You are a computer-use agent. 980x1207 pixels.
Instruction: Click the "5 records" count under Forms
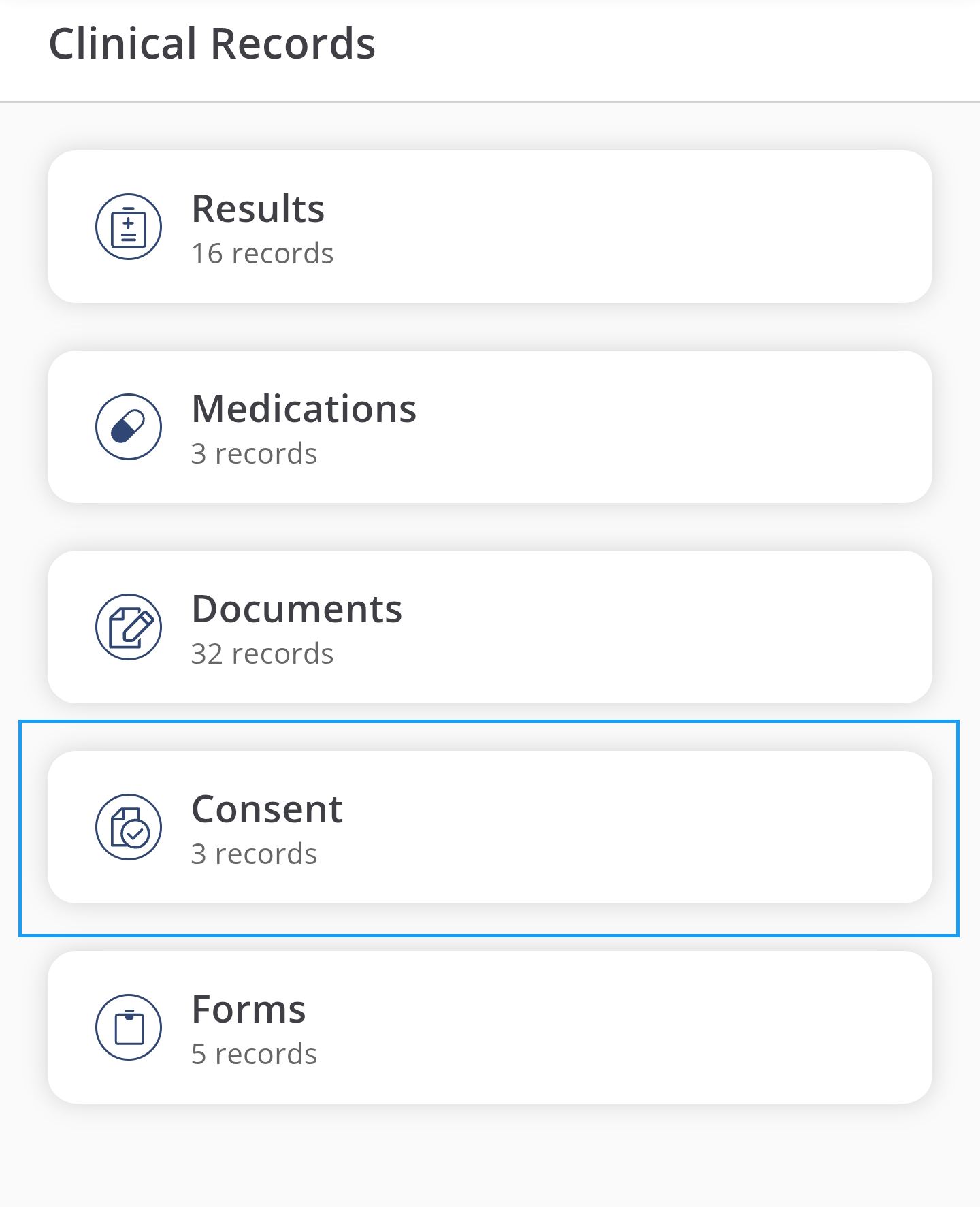click(254, 1055)
